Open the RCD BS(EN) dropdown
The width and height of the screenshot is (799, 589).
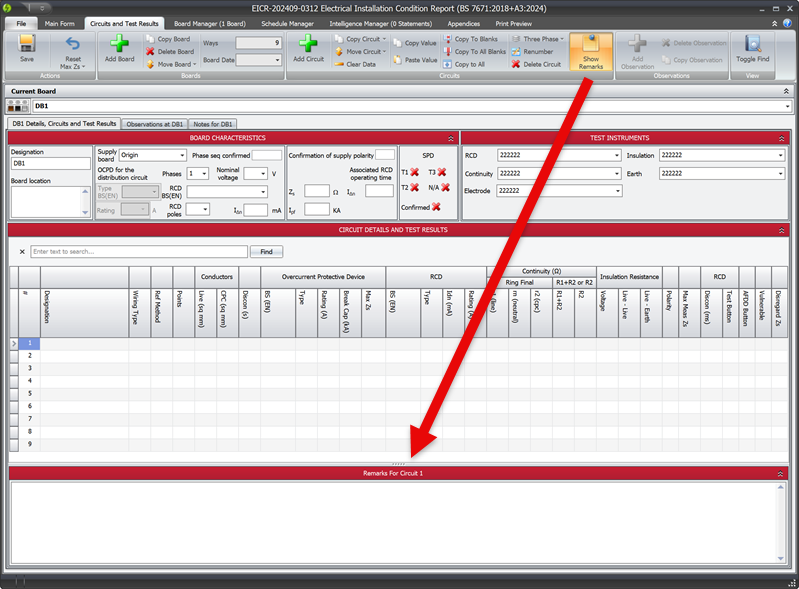coord(263,192)
